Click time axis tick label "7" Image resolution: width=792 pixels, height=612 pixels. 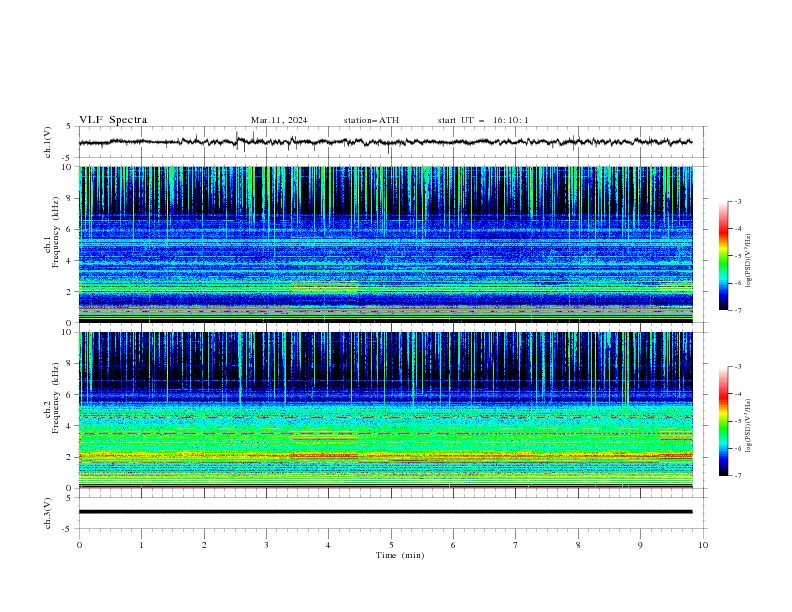click(x=516, y=545)
